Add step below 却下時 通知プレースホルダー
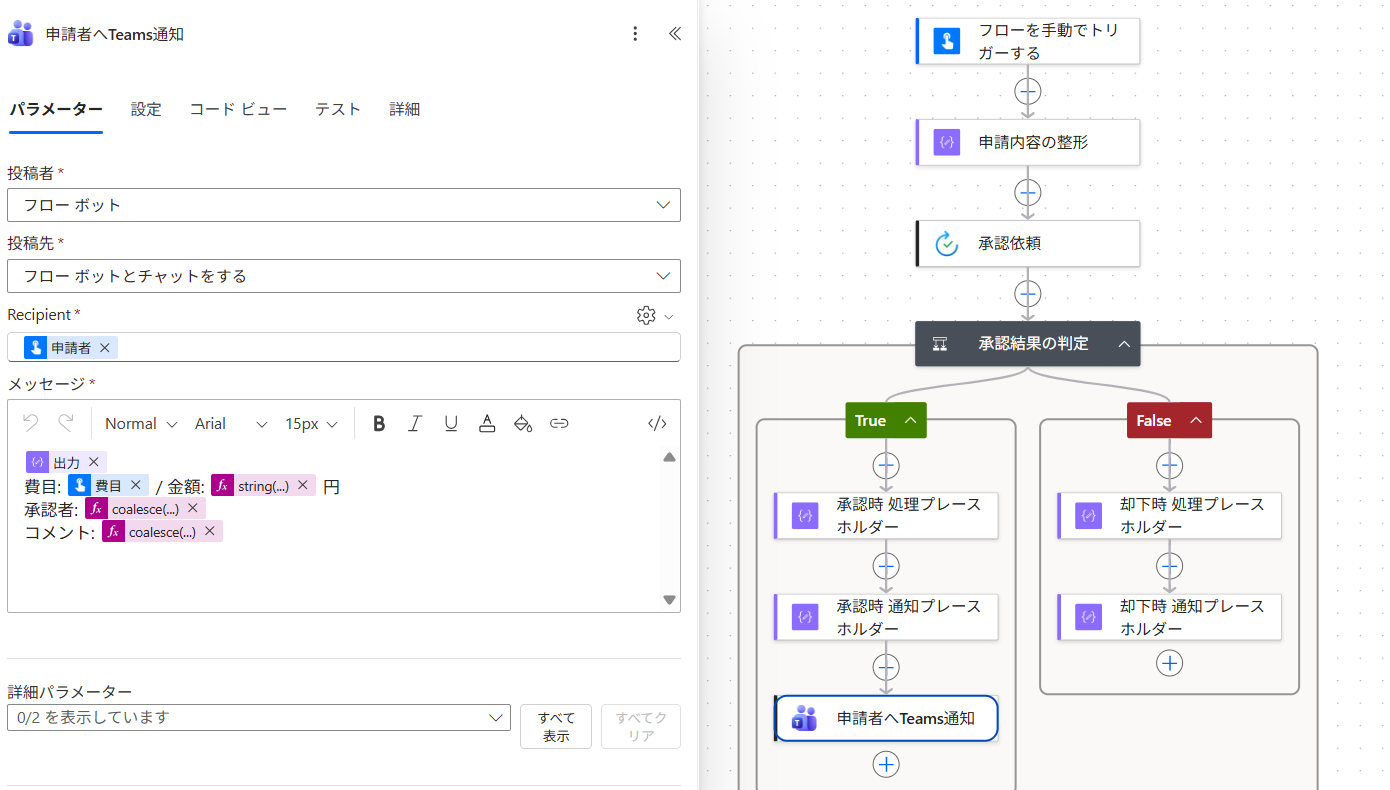 1170,663
